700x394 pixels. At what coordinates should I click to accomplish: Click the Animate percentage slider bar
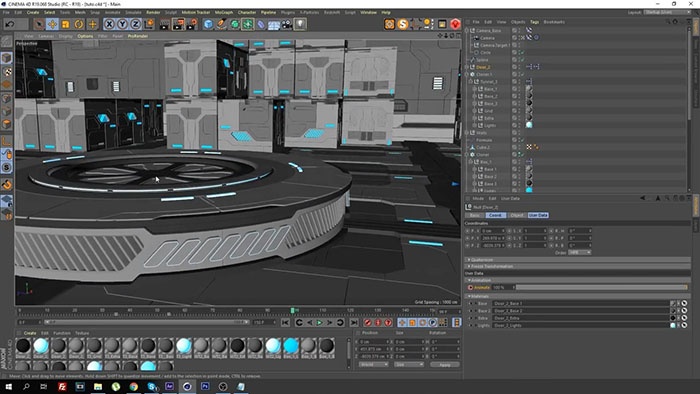click(x=601, y=287)
